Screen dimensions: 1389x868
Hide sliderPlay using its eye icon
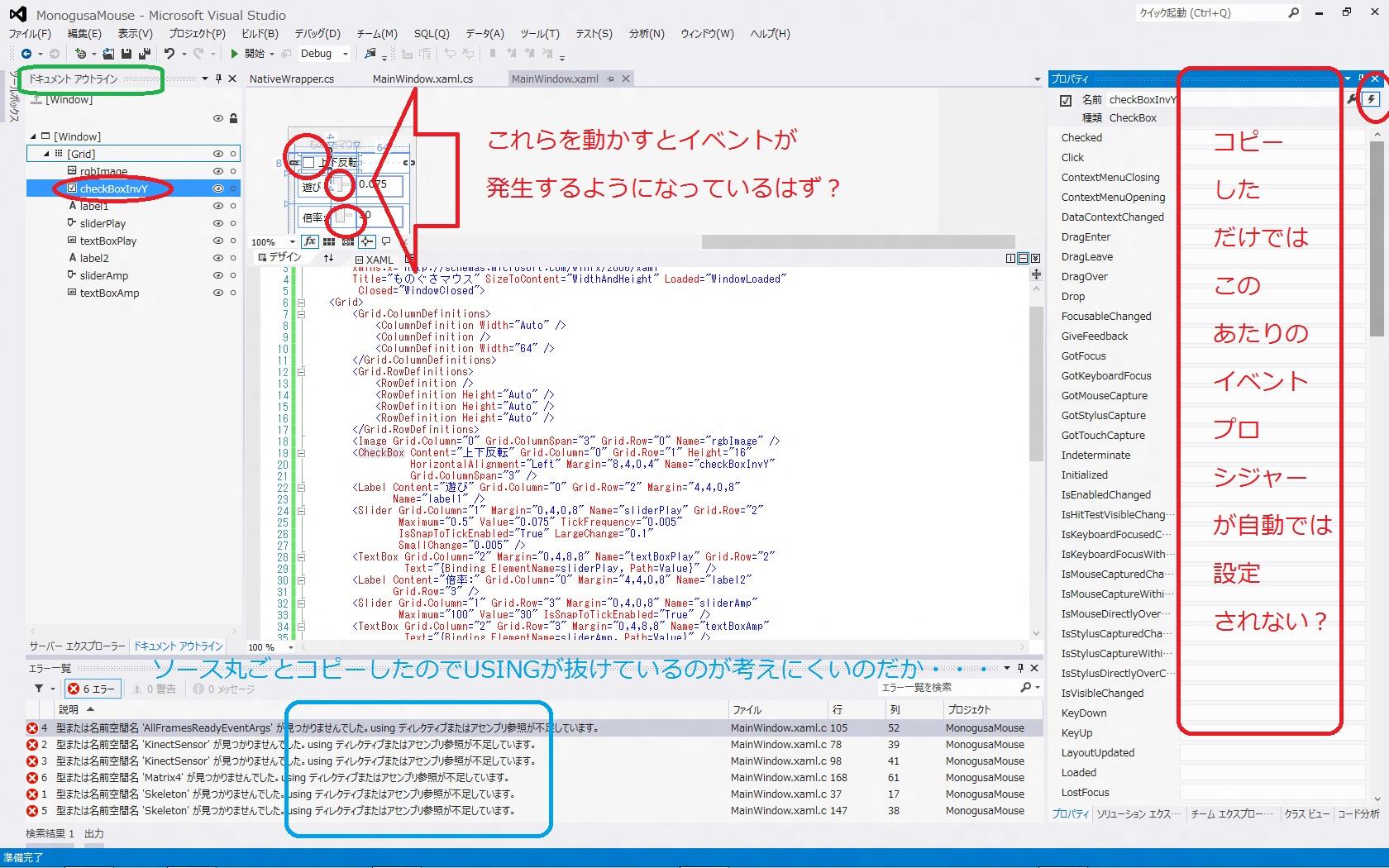click(x=218, y=223)
